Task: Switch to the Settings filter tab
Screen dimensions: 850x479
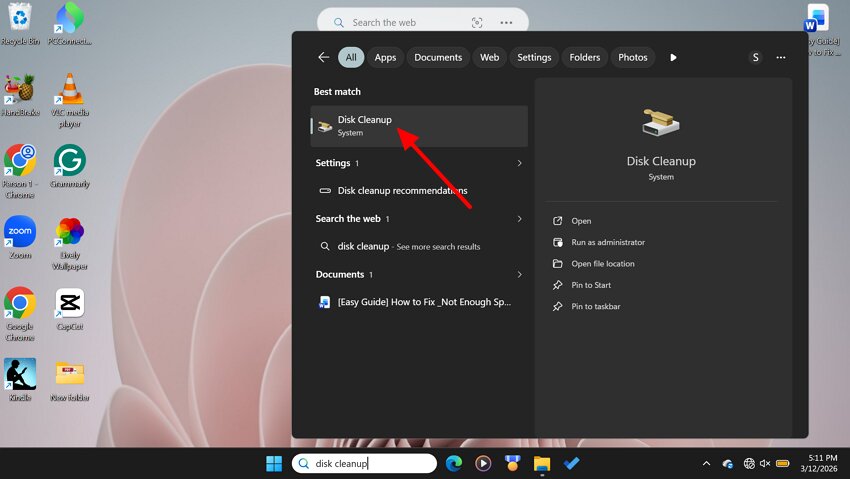Action: [534, 57]
